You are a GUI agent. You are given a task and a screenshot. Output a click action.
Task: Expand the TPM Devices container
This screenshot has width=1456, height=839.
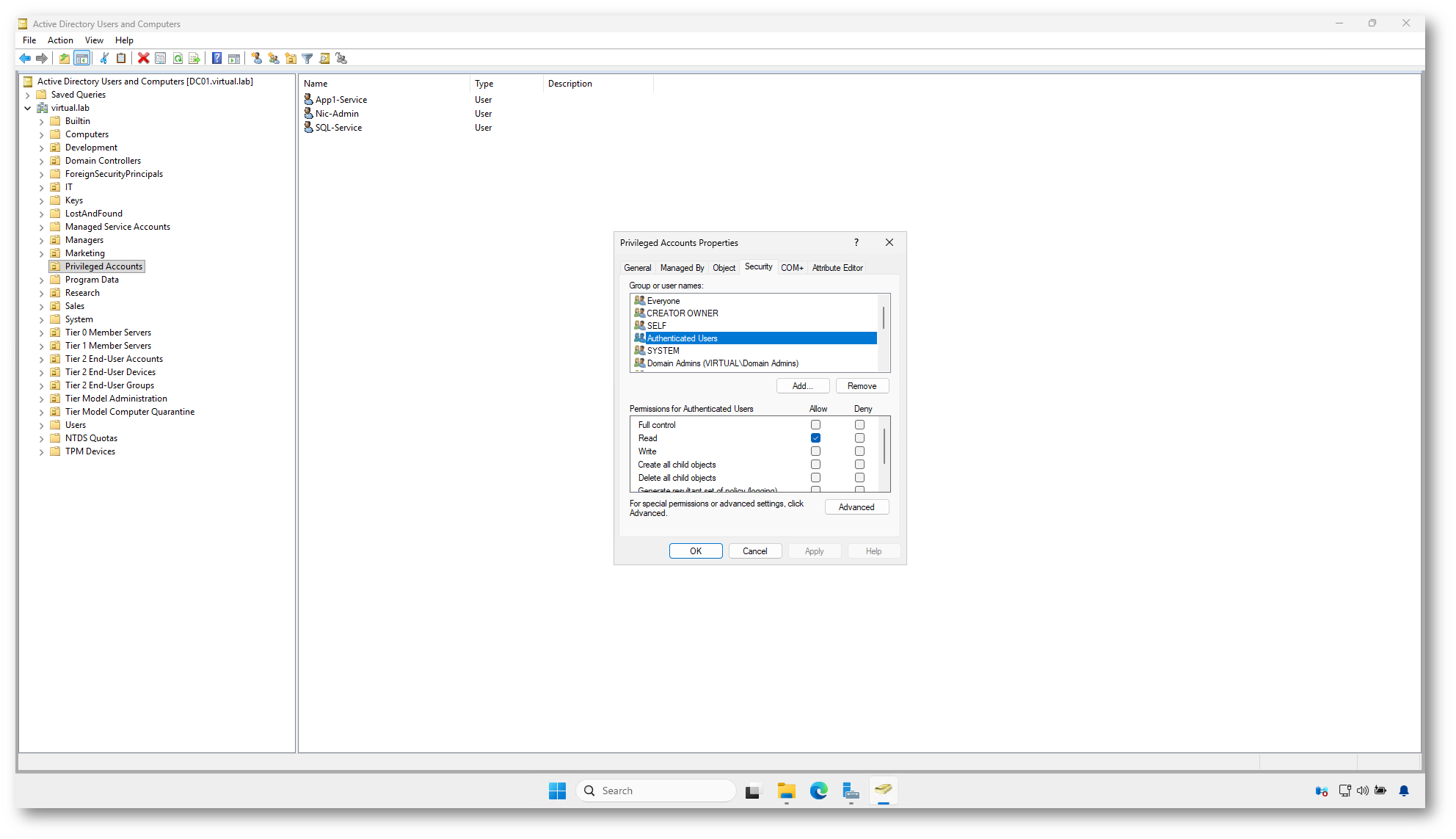[42, 451]
